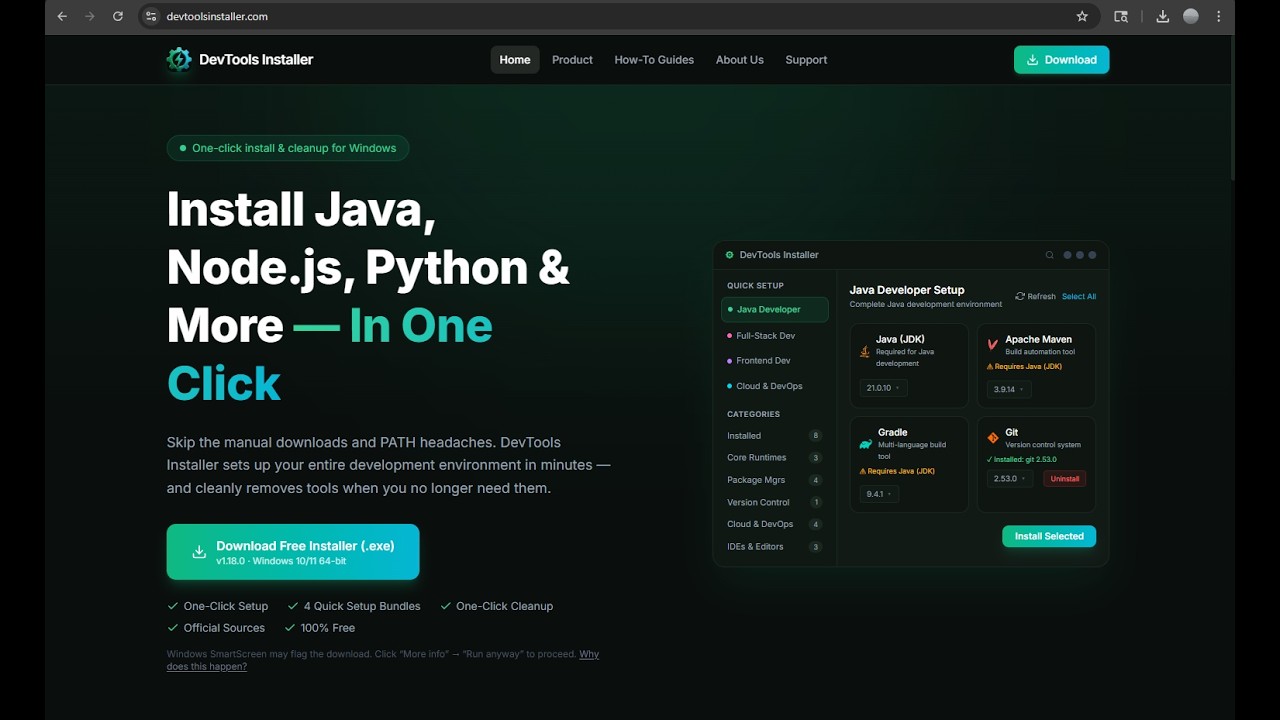Go to About Us page

pyautogui.click(x=740, y=60)
